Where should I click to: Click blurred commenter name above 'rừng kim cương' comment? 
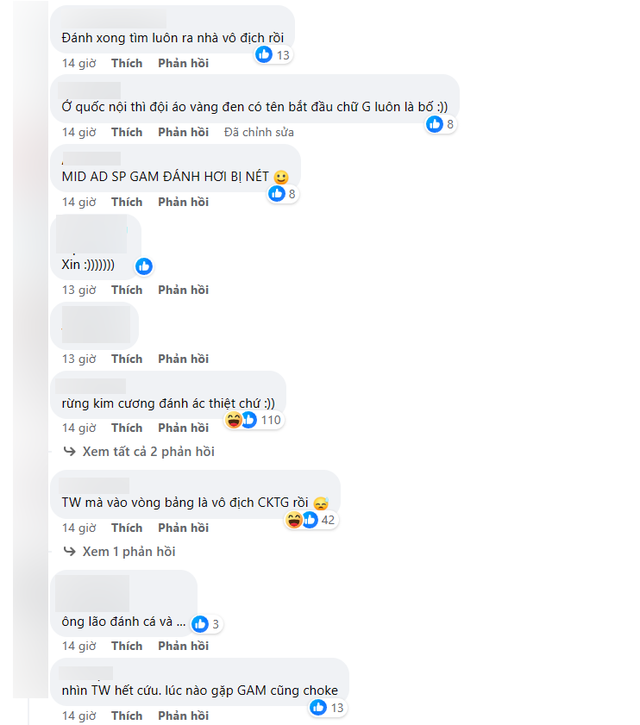pos(93,385)
